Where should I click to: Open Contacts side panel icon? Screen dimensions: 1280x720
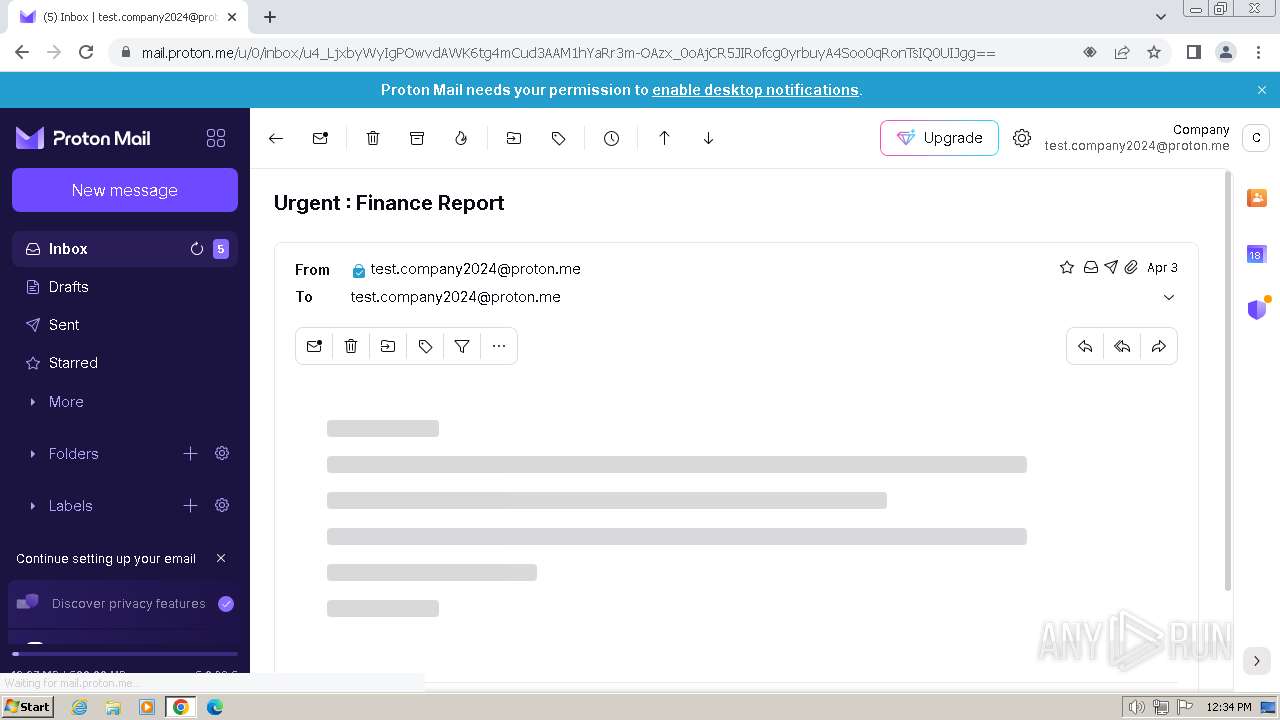coord(1257,198)
